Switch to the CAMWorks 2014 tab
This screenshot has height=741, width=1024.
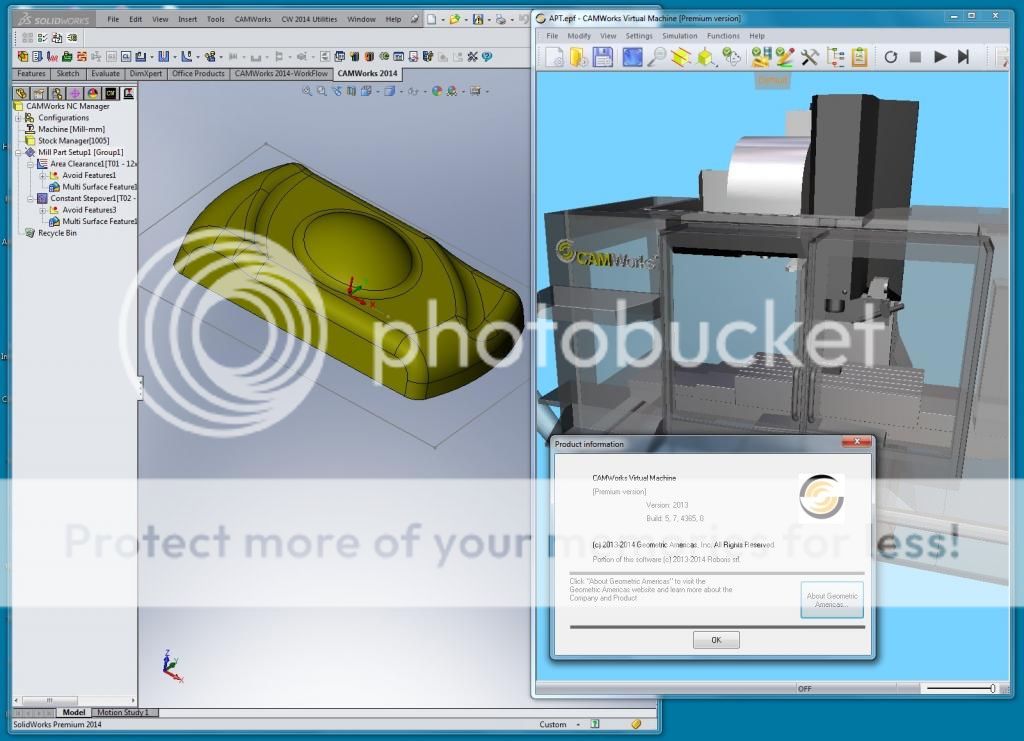point(367,73)
